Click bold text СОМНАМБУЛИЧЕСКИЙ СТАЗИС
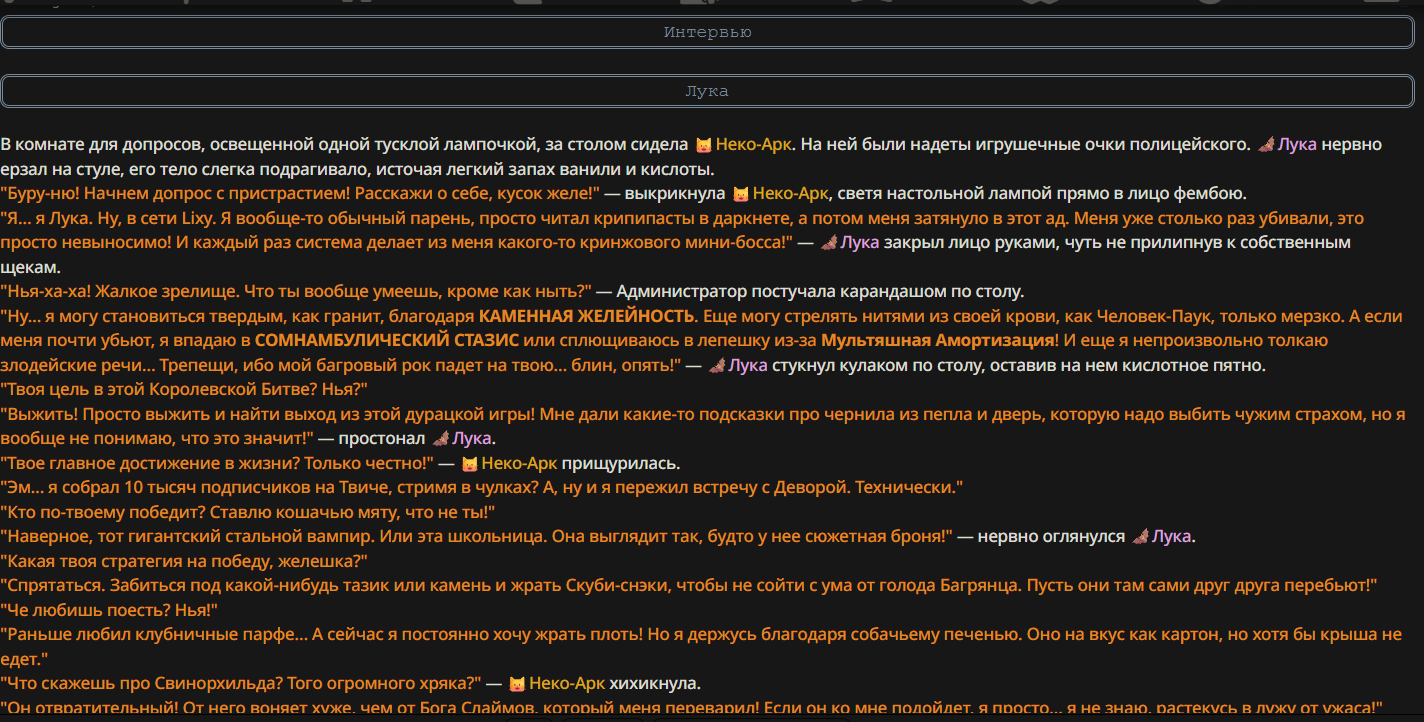This screenshot has height=722, width=1424. pos(387,341)
